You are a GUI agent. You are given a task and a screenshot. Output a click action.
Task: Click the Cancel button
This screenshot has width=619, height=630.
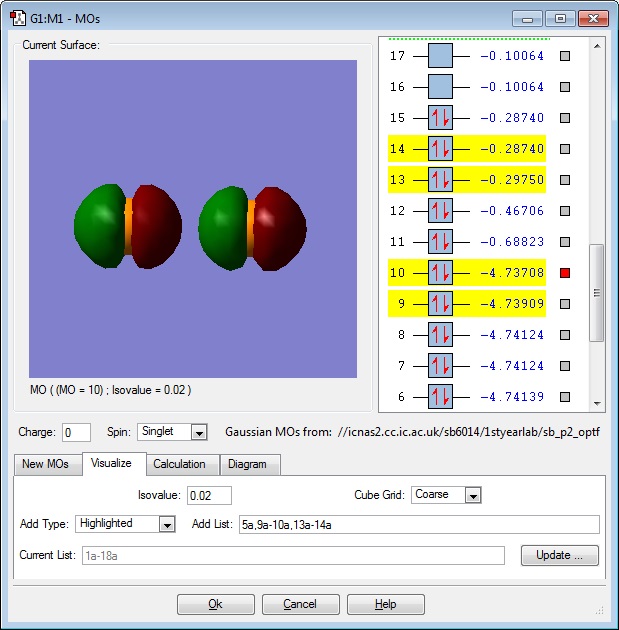tap(300, 604)
